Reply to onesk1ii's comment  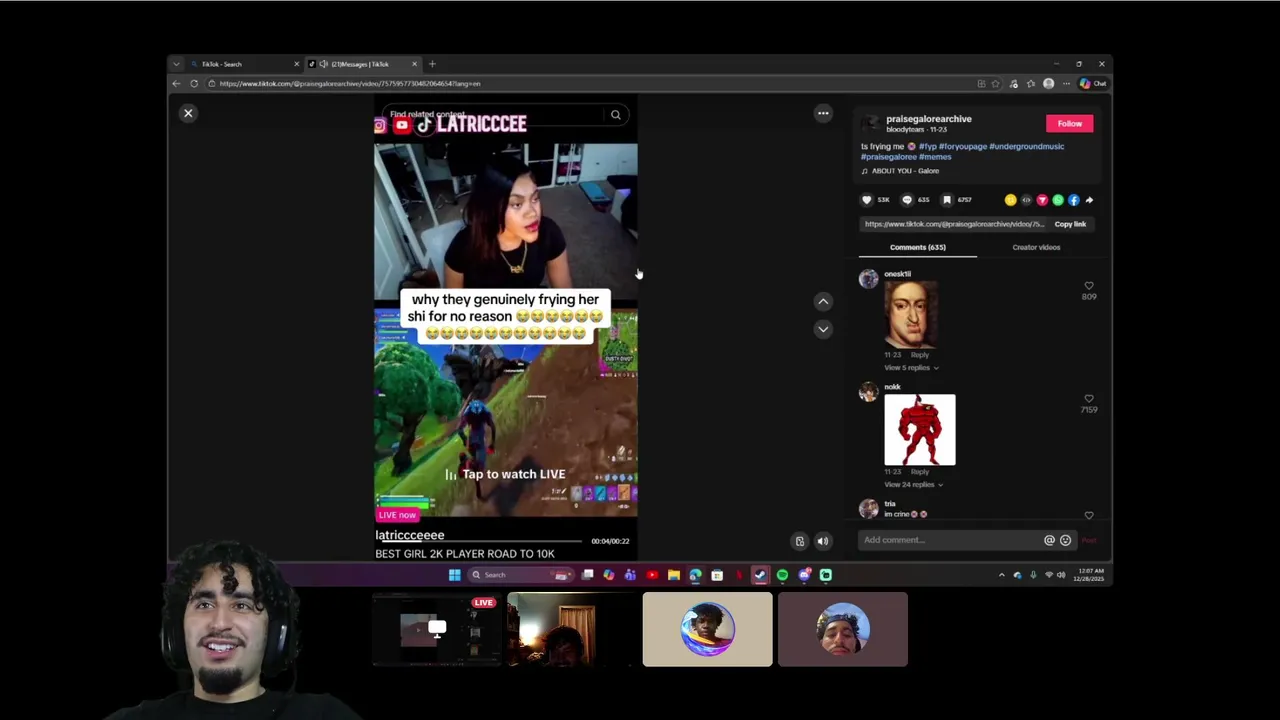click(920, 355)
